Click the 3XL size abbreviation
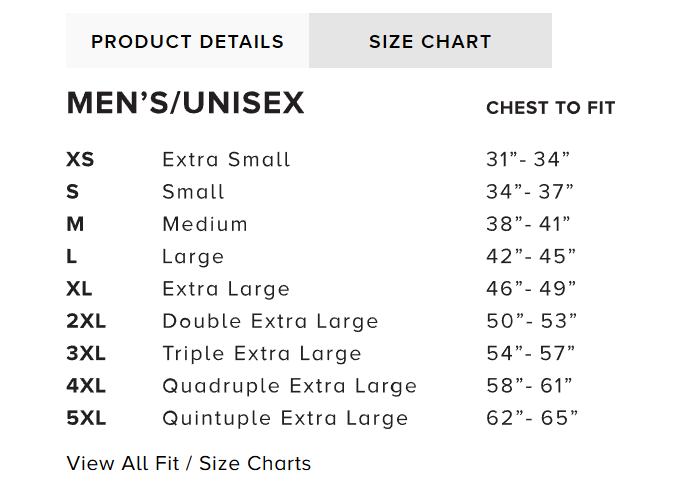 (85, 353)
